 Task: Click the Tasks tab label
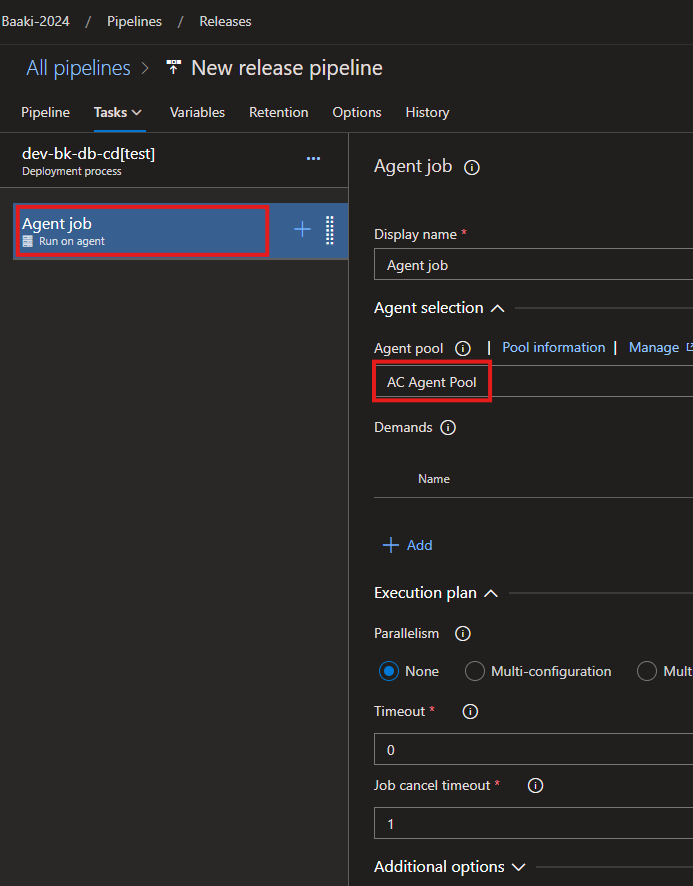(x=110, y=112)
